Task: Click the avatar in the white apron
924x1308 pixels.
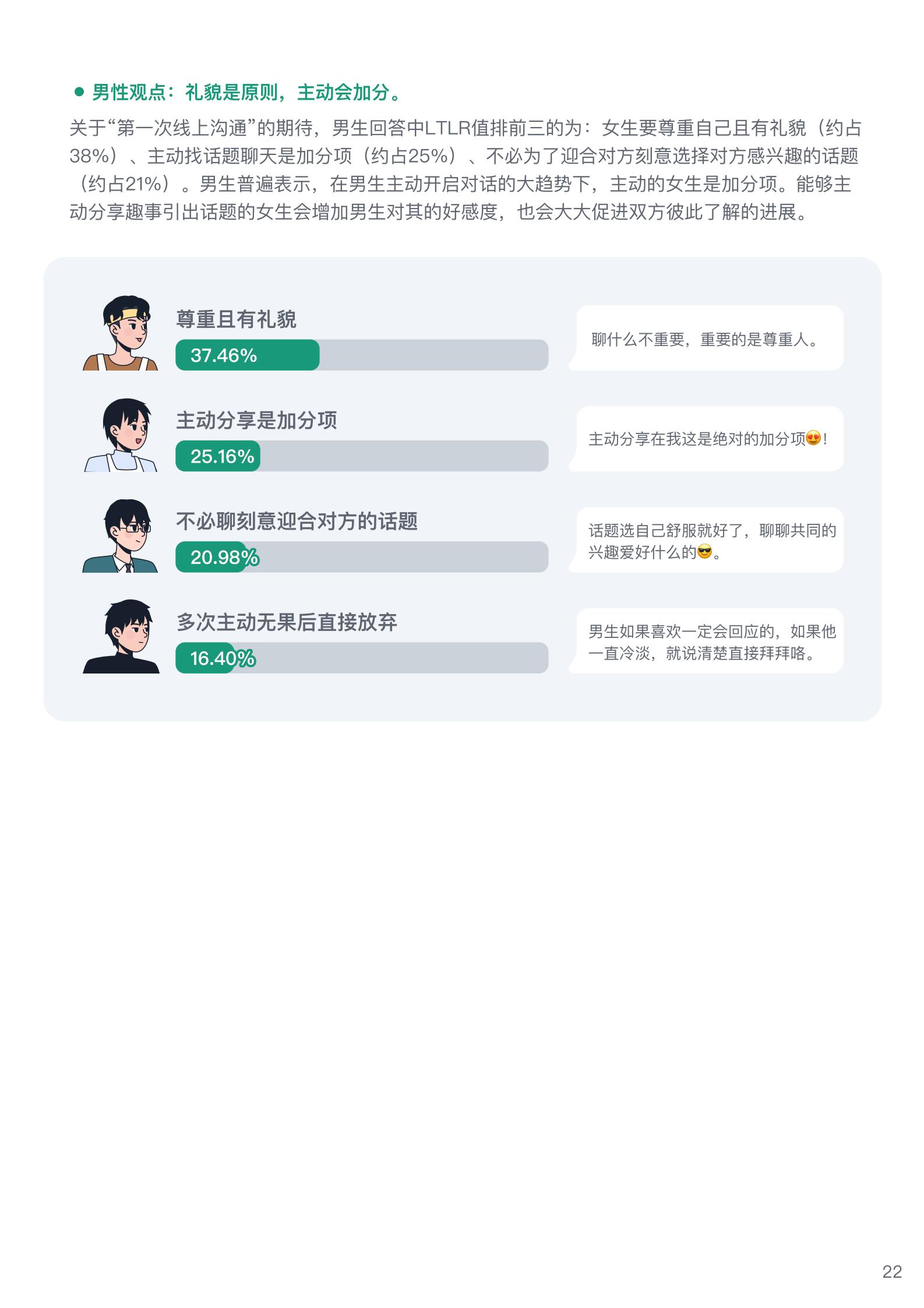Action: 121,435
